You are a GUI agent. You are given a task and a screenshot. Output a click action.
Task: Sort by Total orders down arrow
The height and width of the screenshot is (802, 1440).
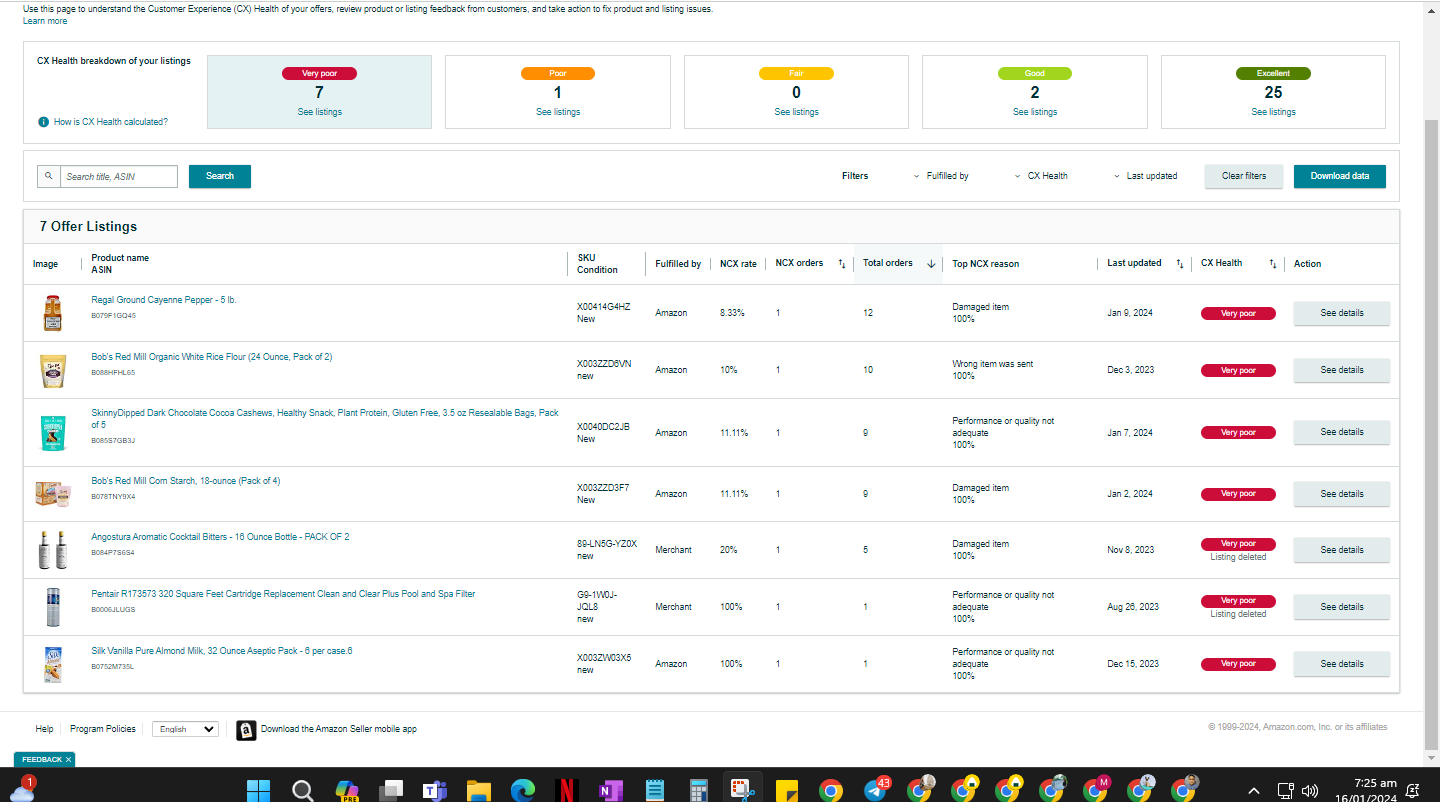[931, 264]
